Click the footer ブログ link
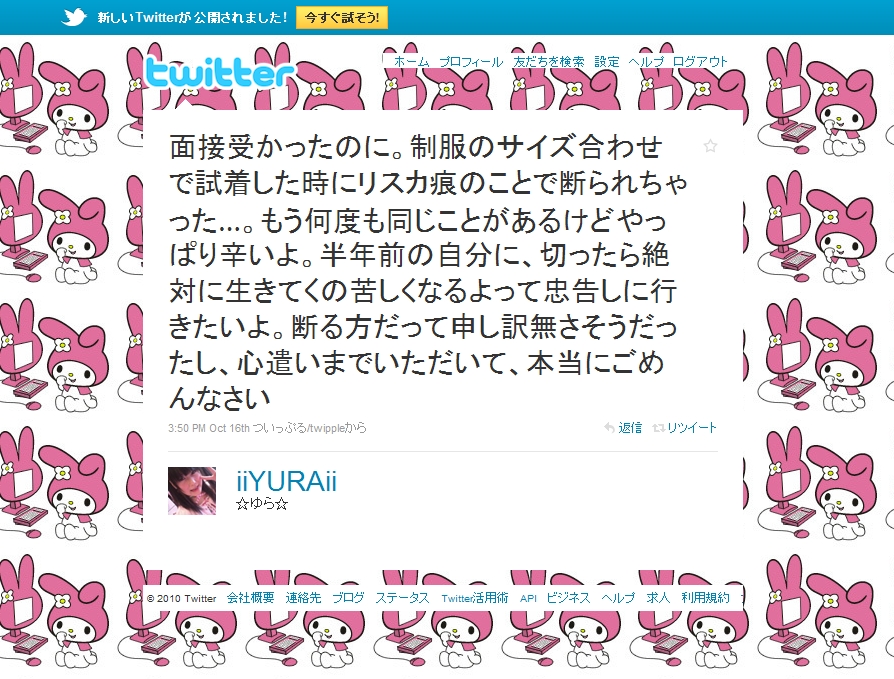894x679 pixels. (x=348, y=597)
